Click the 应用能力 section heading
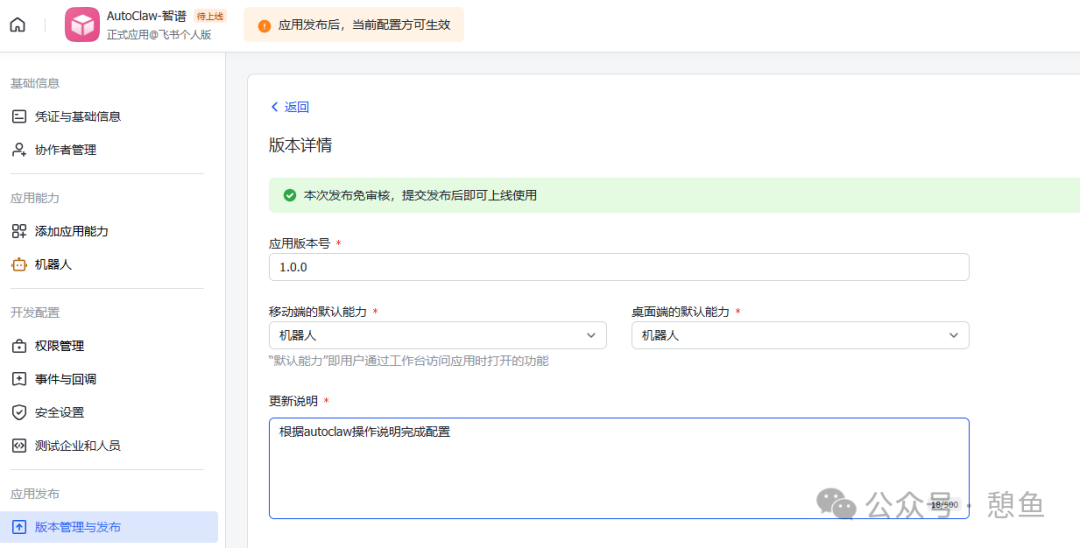The width and height of the screenshot is (1080, 548). pyautogui.click(x=35, y=198)
